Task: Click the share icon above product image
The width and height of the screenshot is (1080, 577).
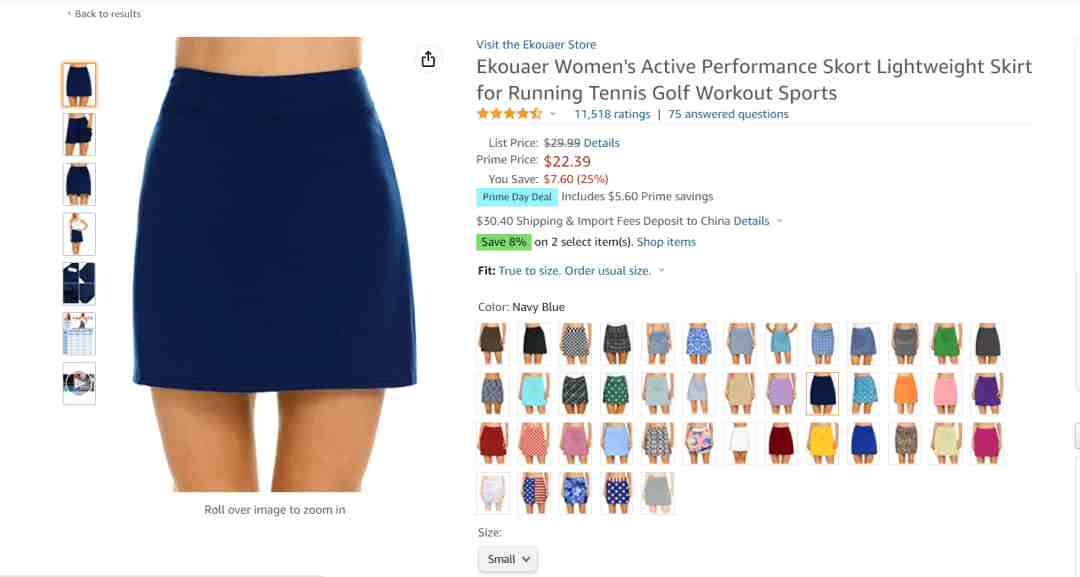Action: point(428,59)
